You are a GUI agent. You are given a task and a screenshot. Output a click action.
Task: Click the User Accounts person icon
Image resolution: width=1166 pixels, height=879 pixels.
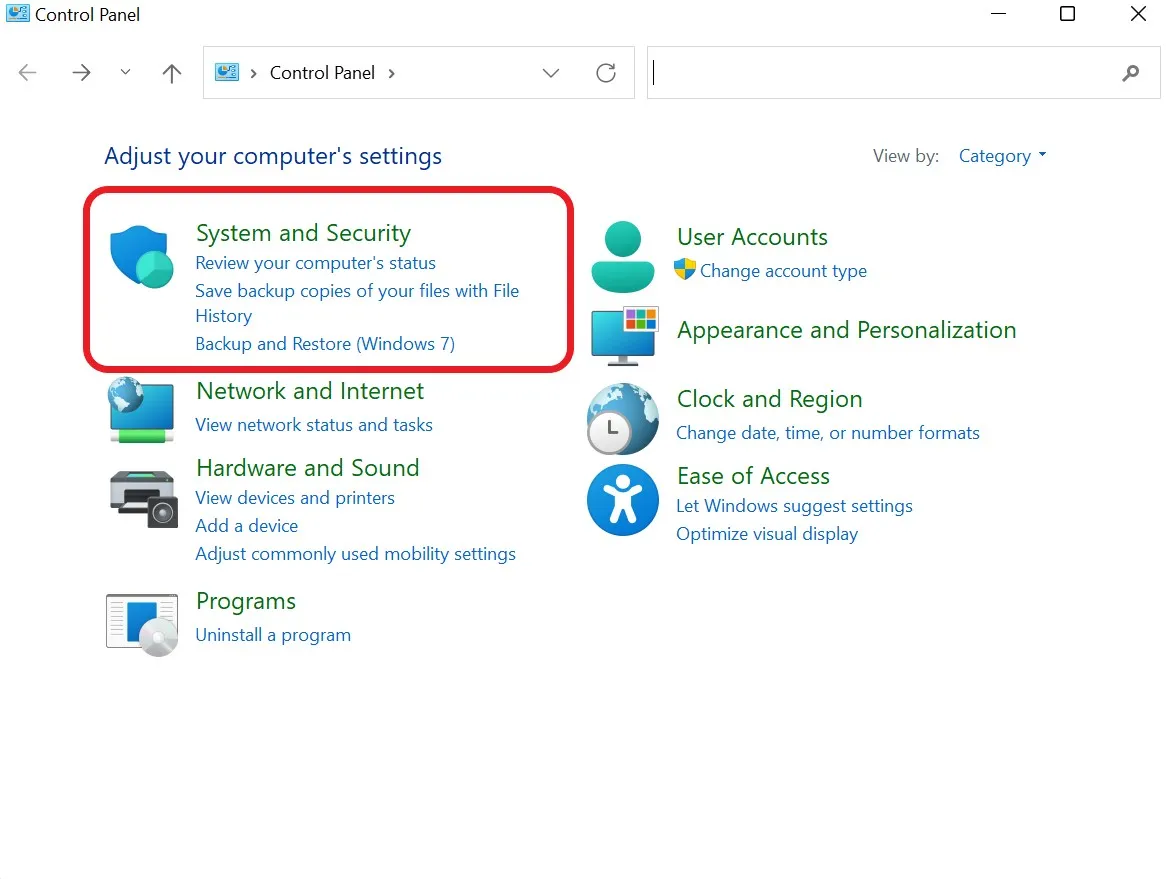click(x=623, y=257)
